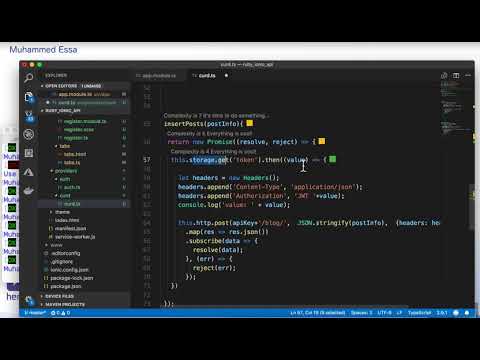The height and width of the screenshot is (360, 480).
Task: Open the Explorer view icon
Action: tap(29, 97)
